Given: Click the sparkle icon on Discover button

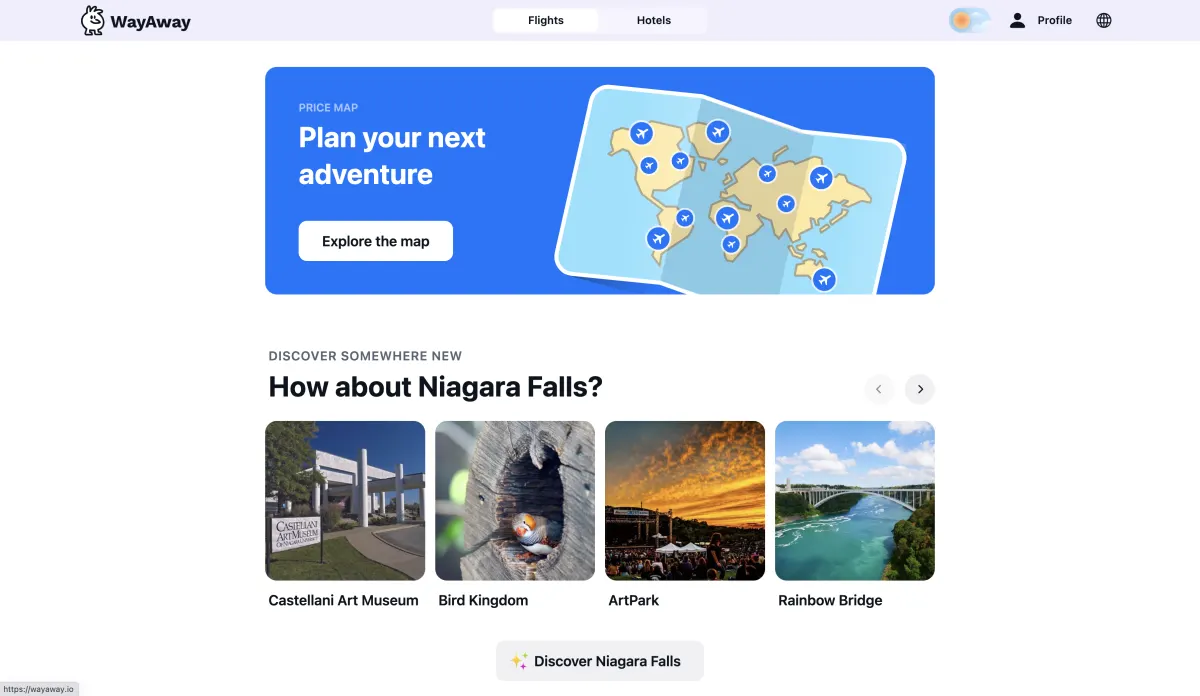Looking at the screenshot, I should 519,661.
